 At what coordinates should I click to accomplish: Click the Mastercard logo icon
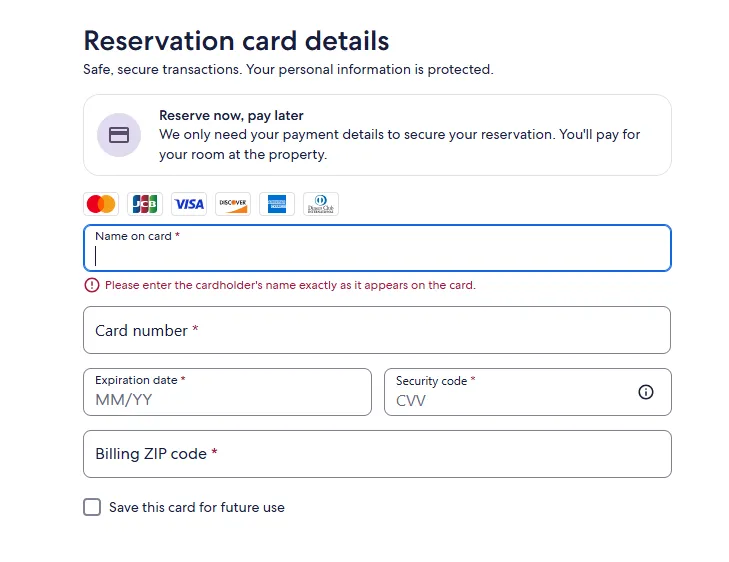pos(101,204)
